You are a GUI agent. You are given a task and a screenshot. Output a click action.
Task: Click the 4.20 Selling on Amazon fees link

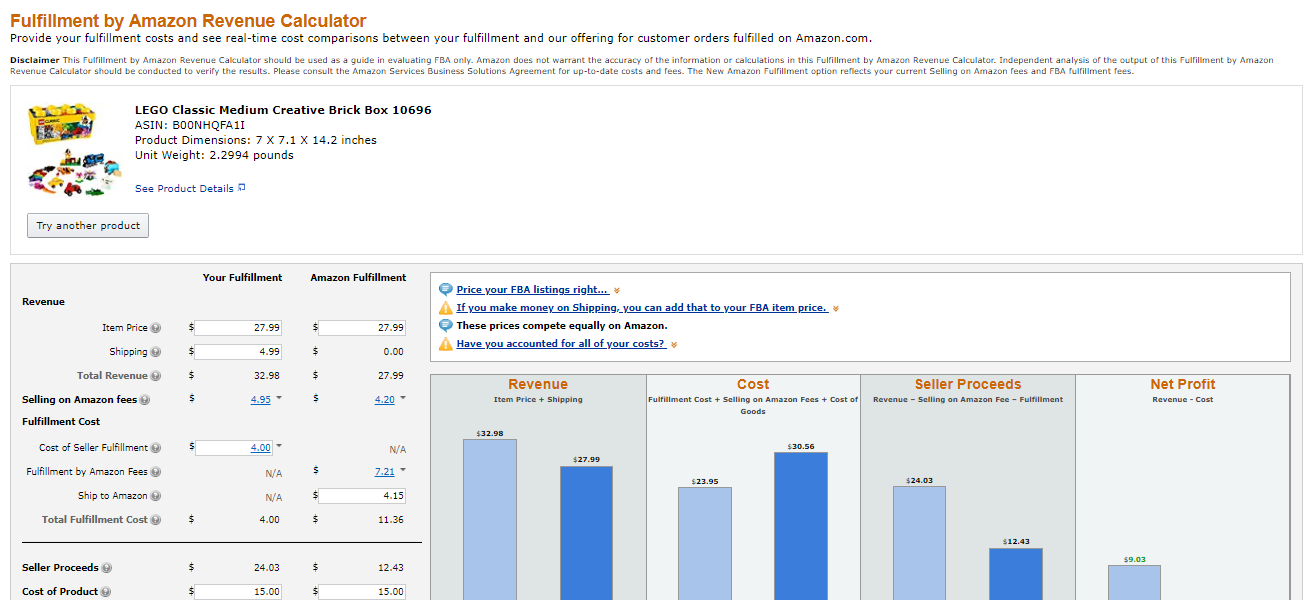pos(384,400)
